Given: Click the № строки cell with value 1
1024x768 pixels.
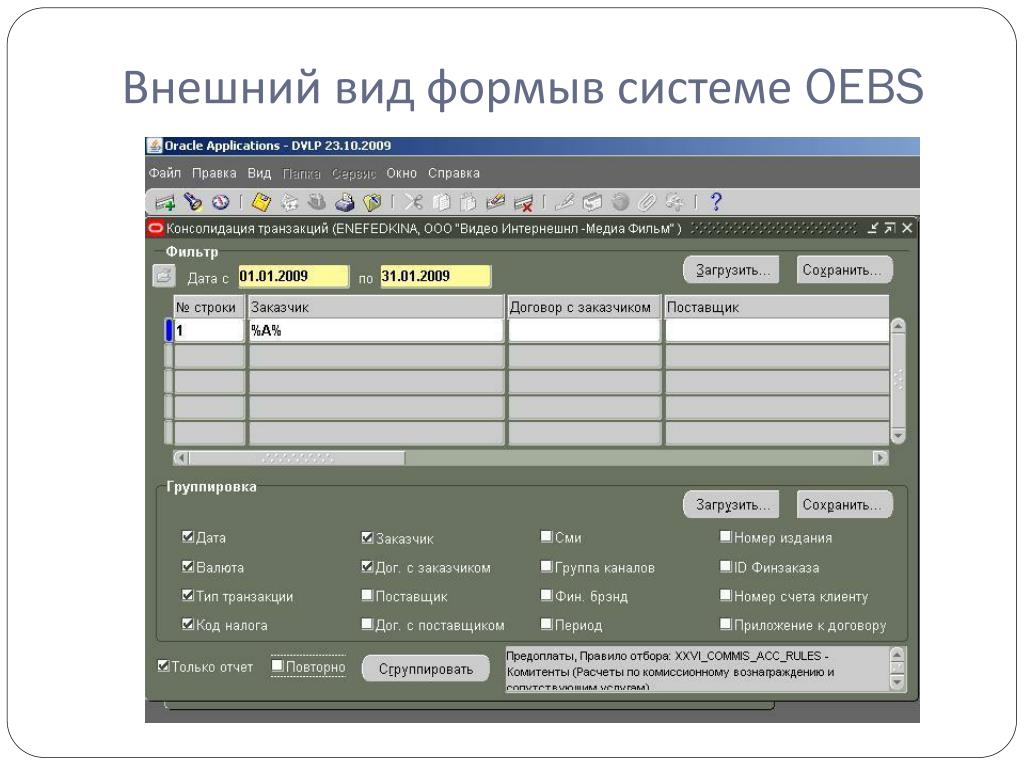Looking at the screenshot, I should point(208,330).
